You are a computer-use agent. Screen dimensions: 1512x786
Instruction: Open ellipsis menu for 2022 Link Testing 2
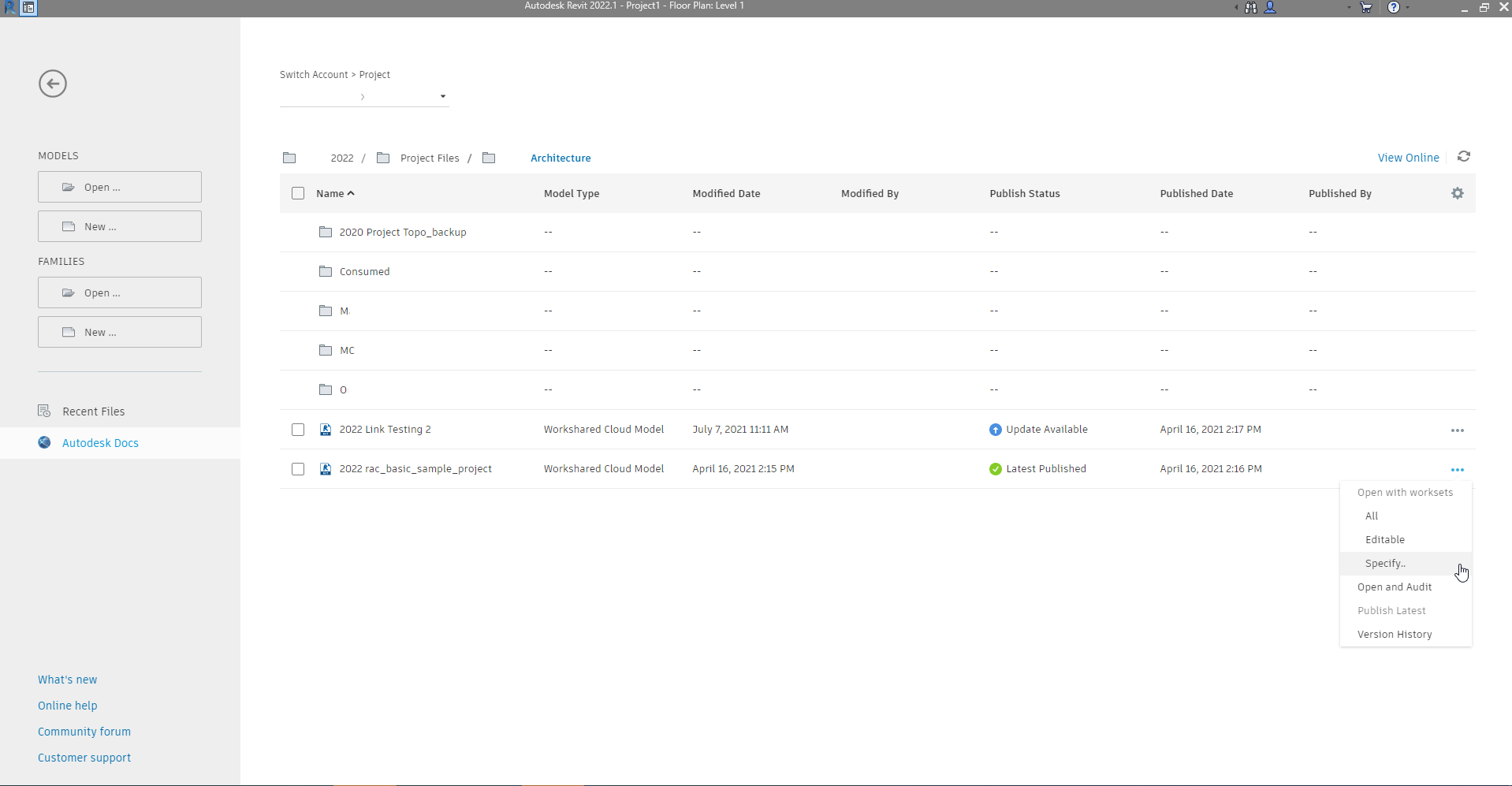click(1458, 430)
